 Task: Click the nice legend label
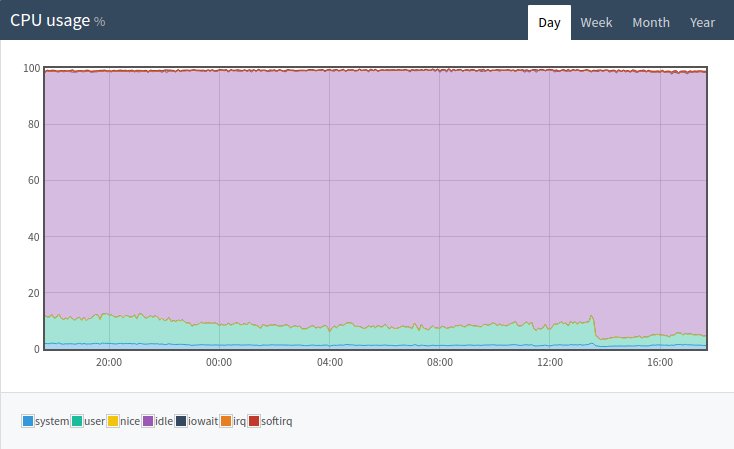pos(130,421)
